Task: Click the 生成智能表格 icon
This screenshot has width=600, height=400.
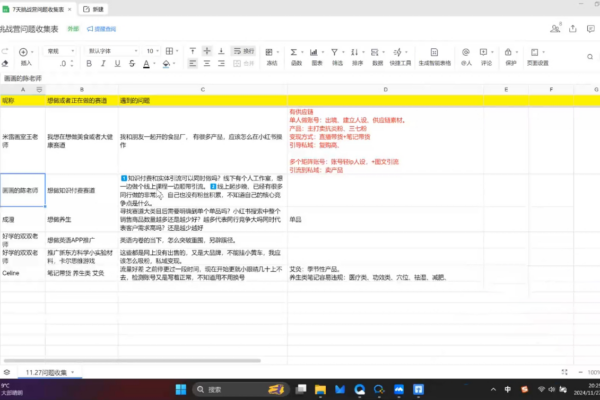Action: pyautogui.click(x=434, y=52)
